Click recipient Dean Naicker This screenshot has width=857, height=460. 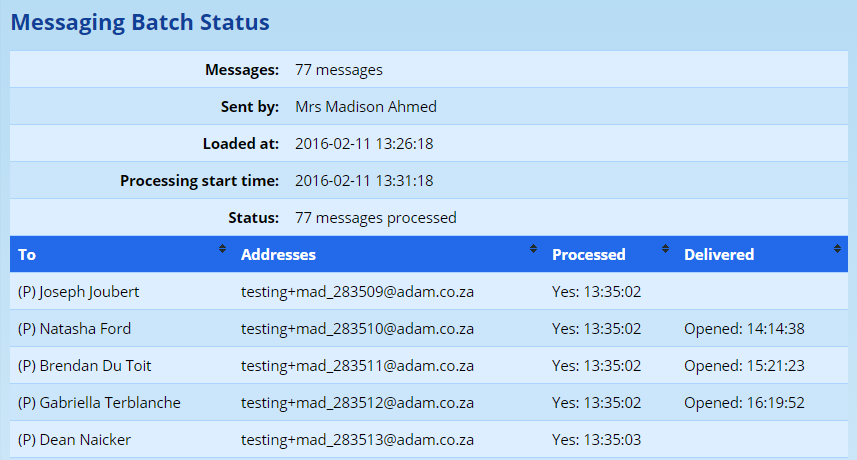(x=75, y=440)
